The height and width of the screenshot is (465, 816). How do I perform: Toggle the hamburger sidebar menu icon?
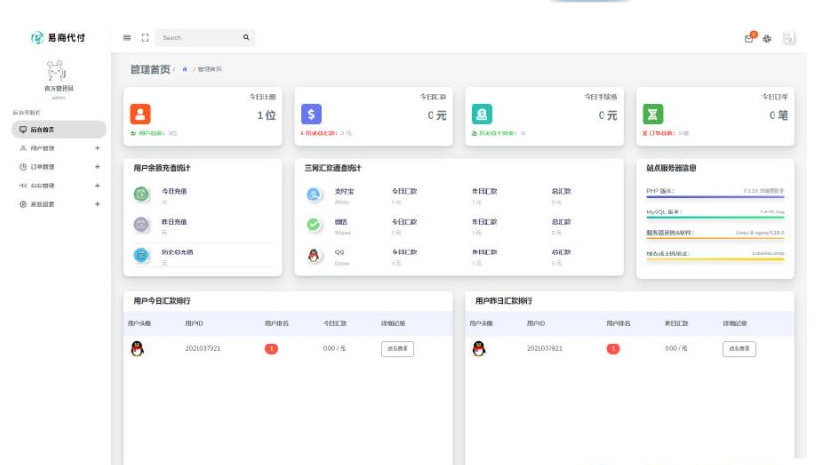click(x=127, y=38)
